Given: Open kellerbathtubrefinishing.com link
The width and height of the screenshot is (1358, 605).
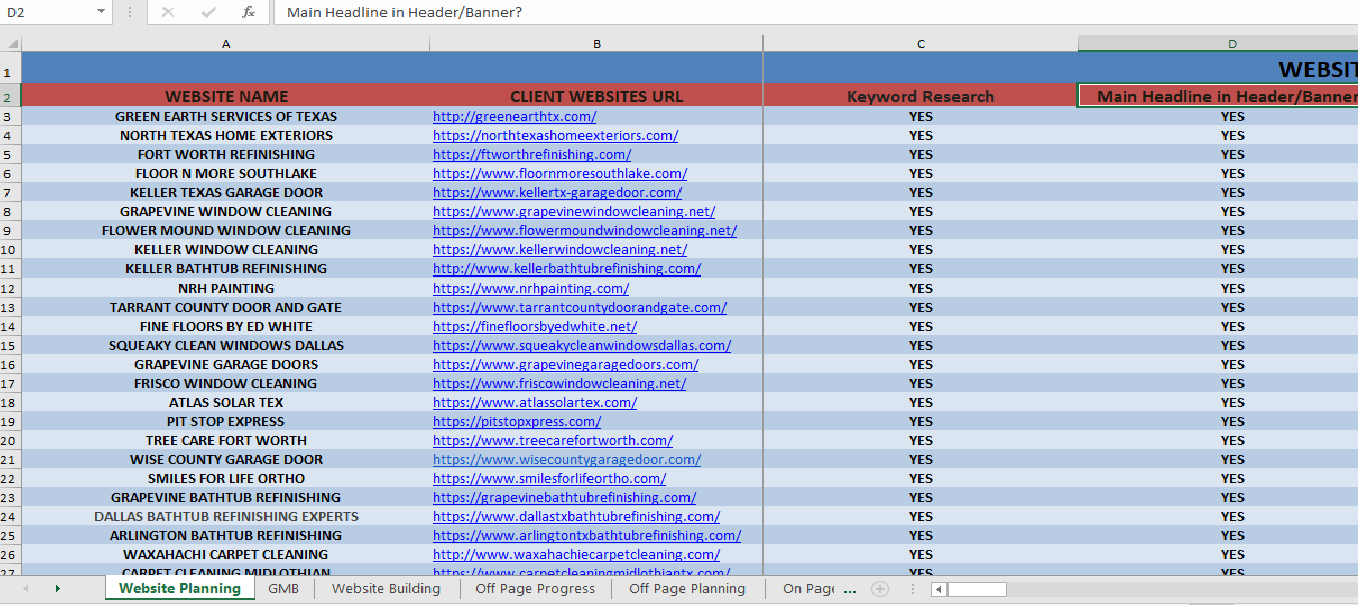Looking at the screenshot, I should [x=567, y=268].
